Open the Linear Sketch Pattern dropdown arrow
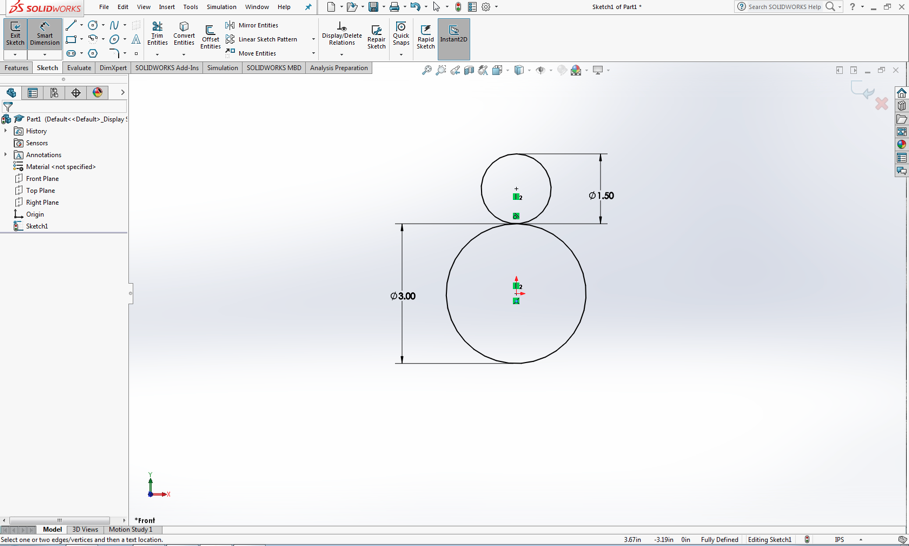 pyautogui.click(x=314, y=39)
